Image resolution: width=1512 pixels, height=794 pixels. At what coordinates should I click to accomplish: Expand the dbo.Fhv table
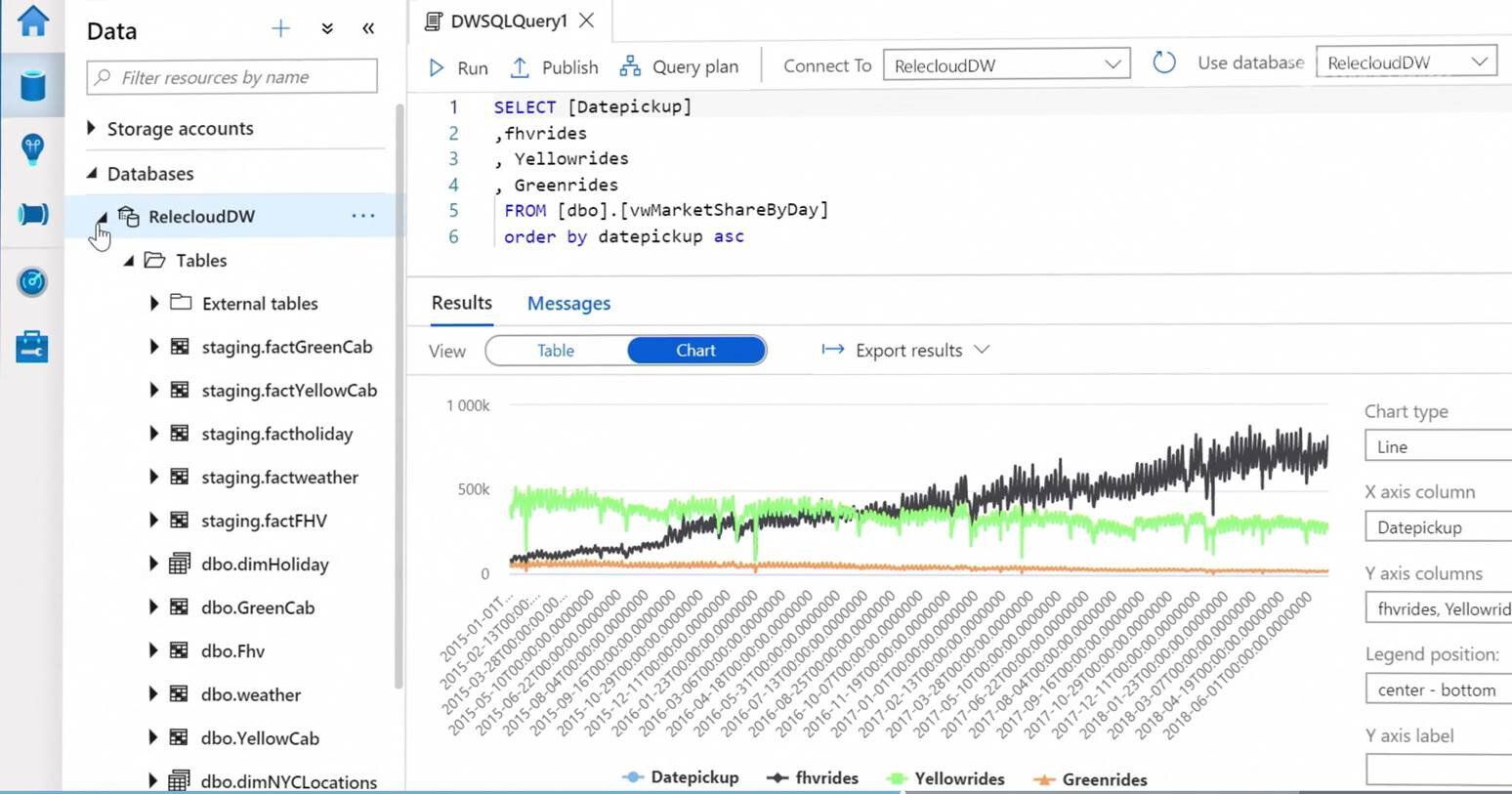click(154, 650)
